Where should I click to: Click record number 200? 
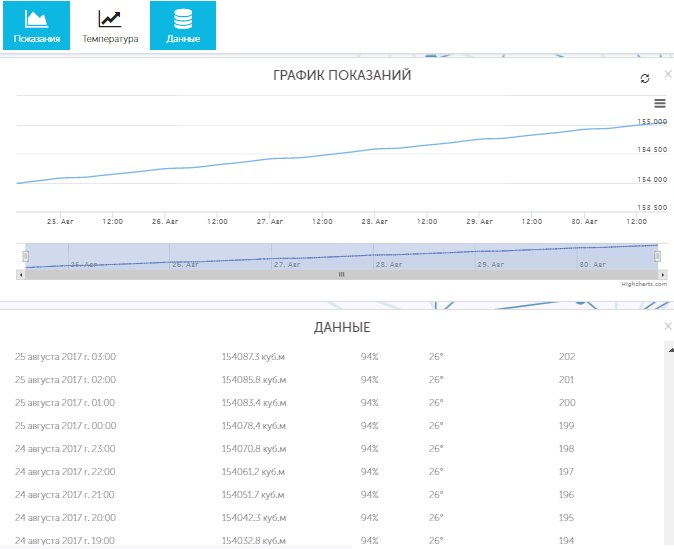point(567,403)
